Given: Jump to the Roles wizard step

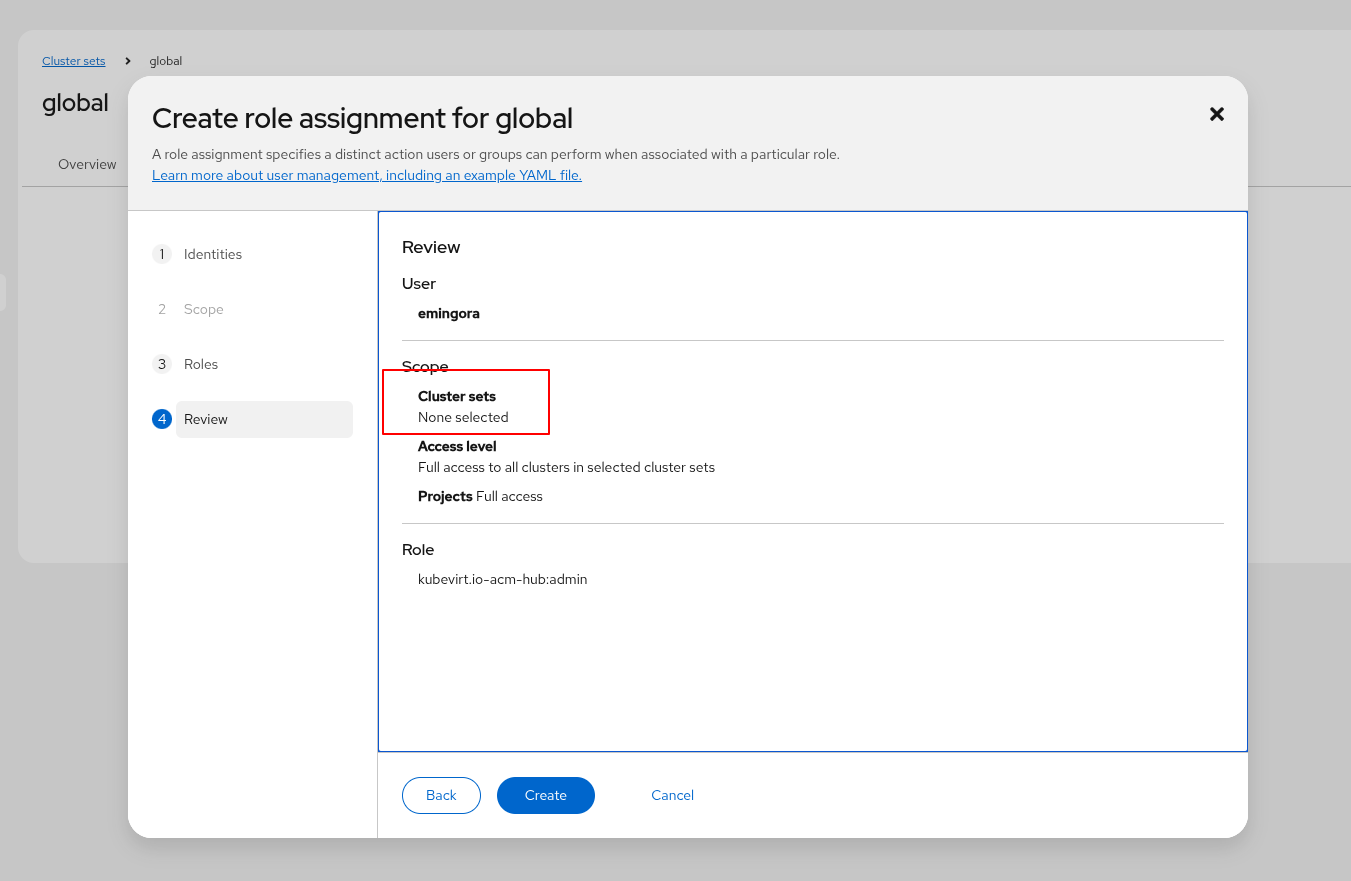Looking at the screenshot, I should click(201, 364).
